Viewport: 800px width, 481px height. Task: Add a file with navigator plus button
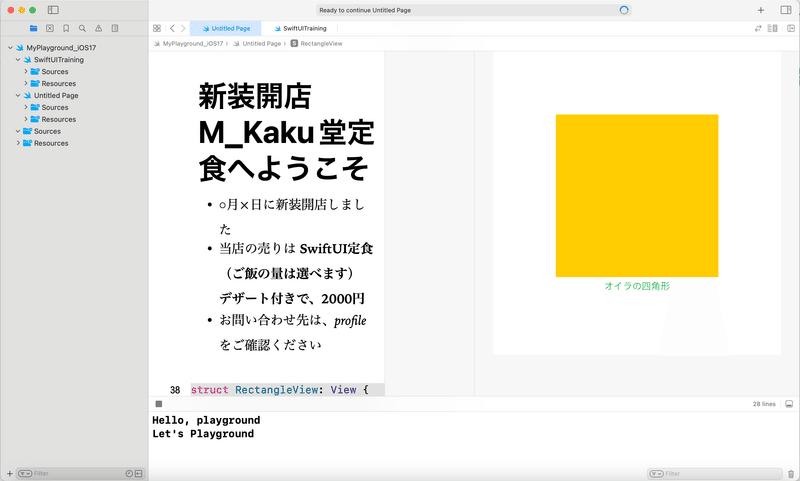pyautogui.click(x=10, y=474)
